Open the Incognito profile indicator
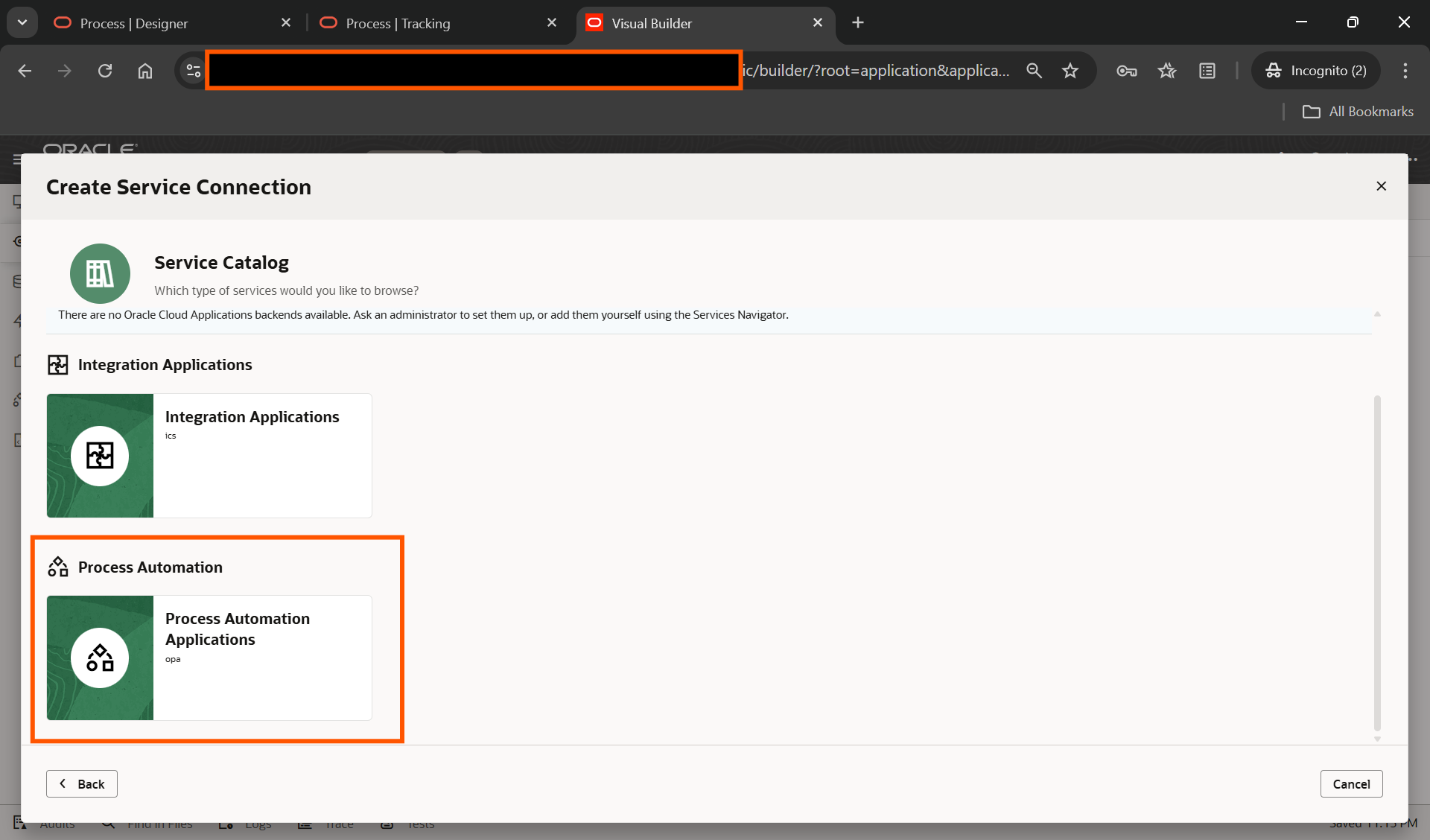 point(1315,71)
